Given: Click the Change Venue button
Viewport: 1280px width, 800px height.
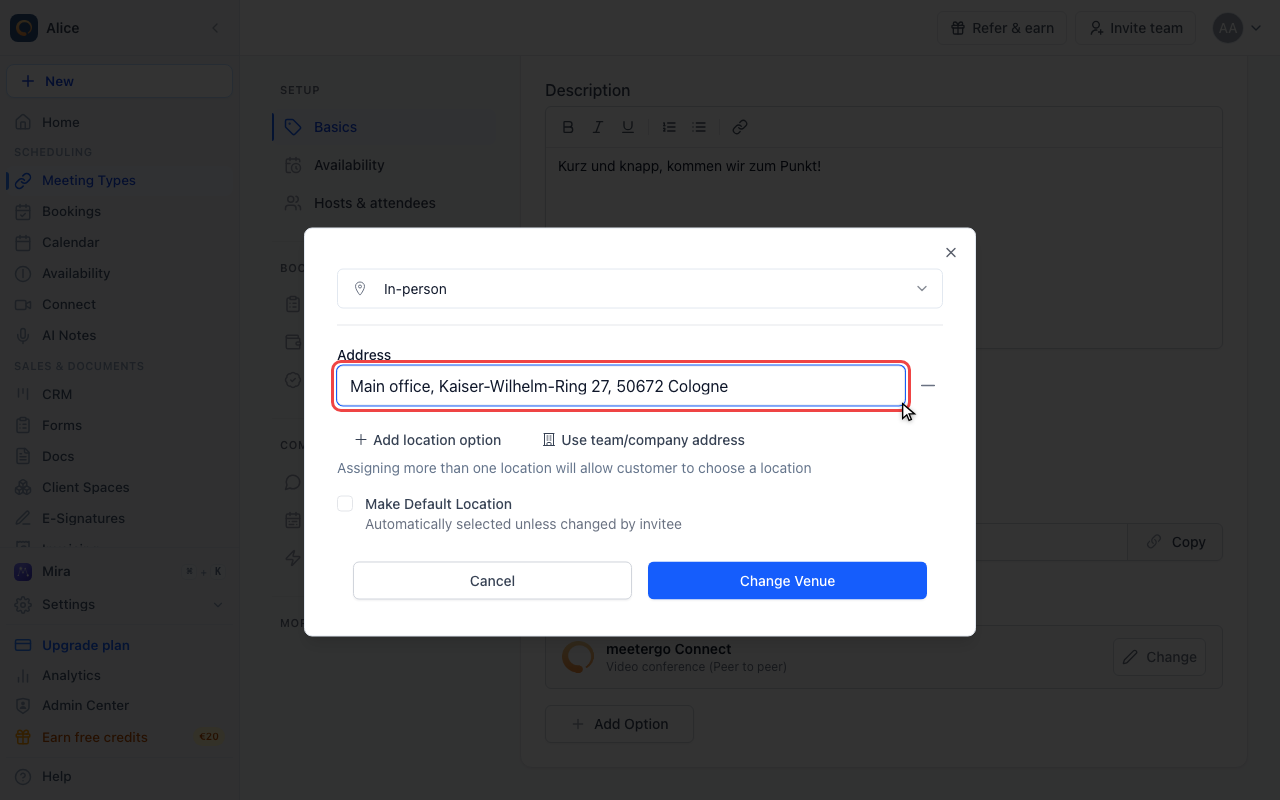Looking at the screenshot, I should click(x=787, y=581).
